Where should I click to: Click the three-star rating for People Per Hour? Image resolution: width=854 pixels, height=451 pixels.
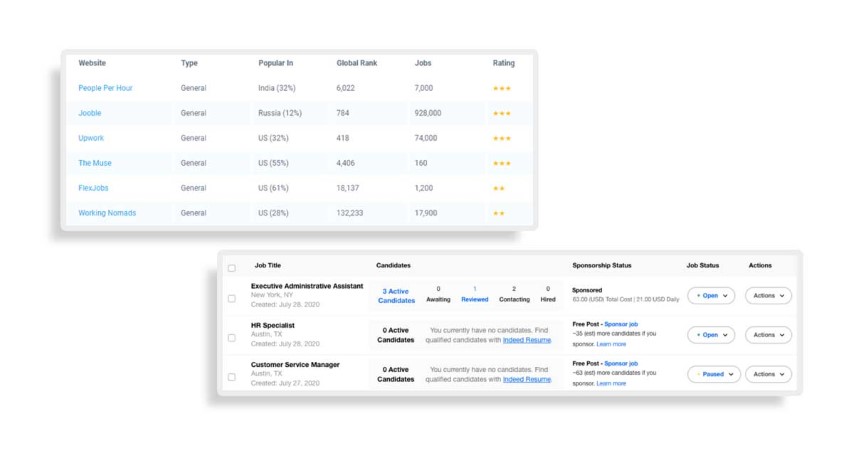click(x=502, y=88)
